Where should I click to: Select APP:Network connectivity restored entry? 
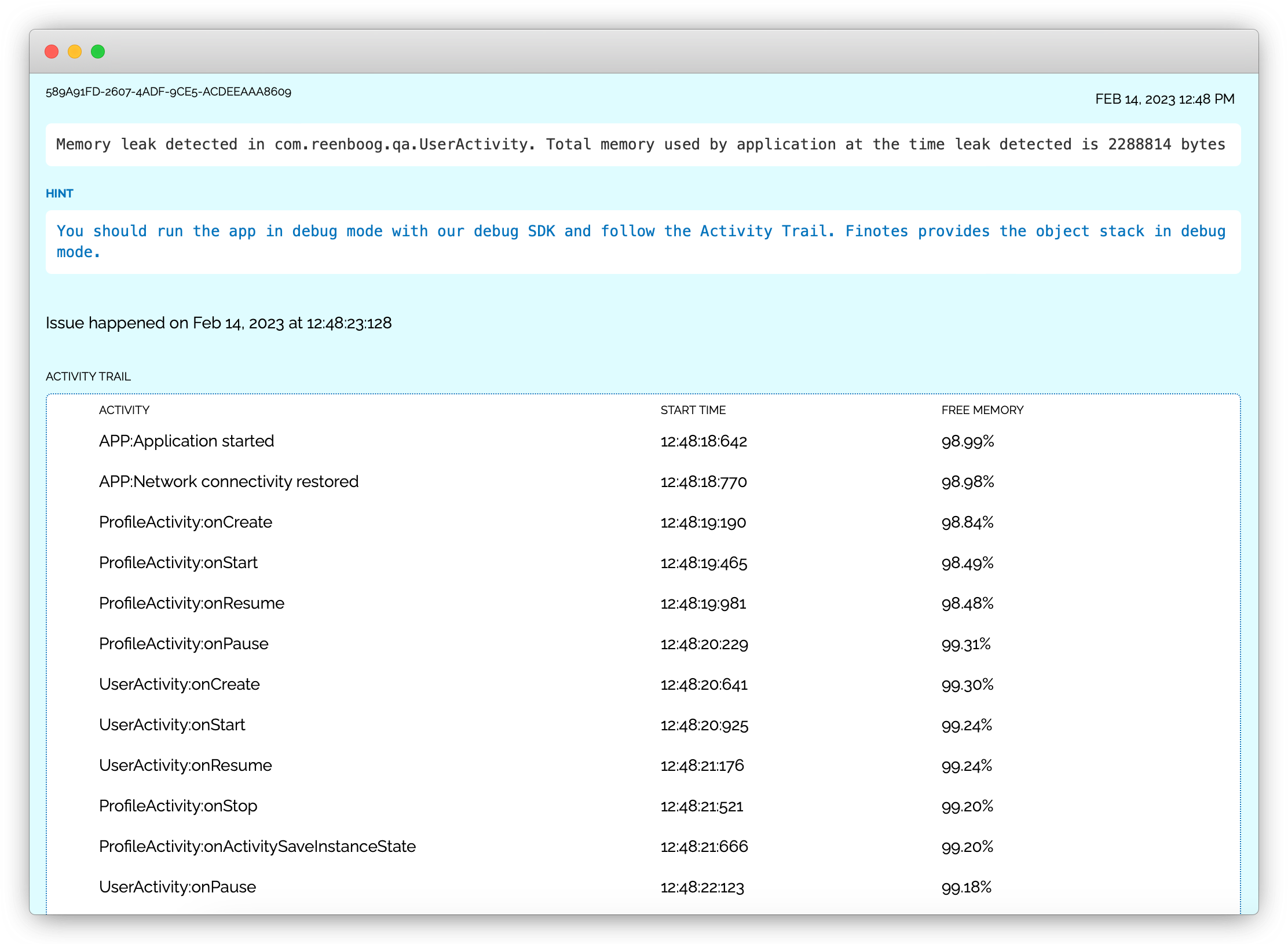click(229, 482)
